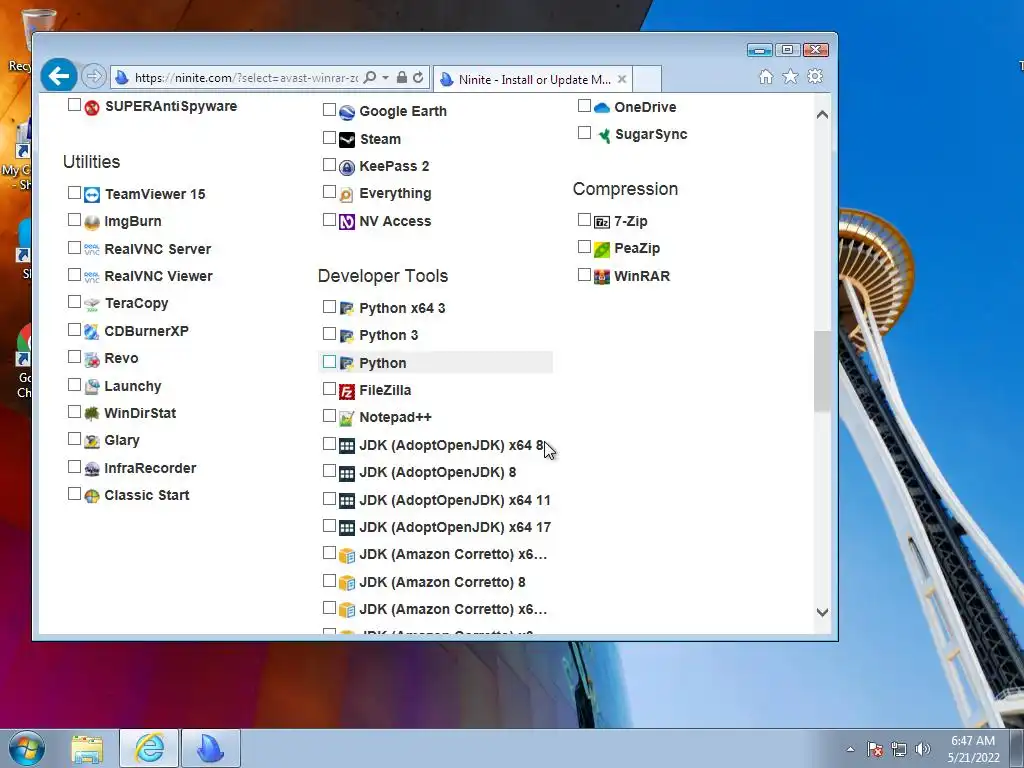Open the address bar search dropdown arrow

tap(385, 77)
